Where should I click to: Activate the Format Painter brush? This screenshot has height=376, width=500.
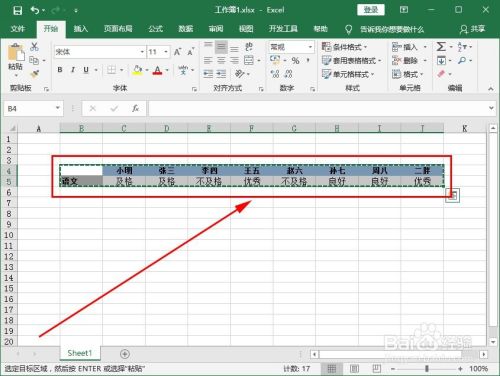34,74
